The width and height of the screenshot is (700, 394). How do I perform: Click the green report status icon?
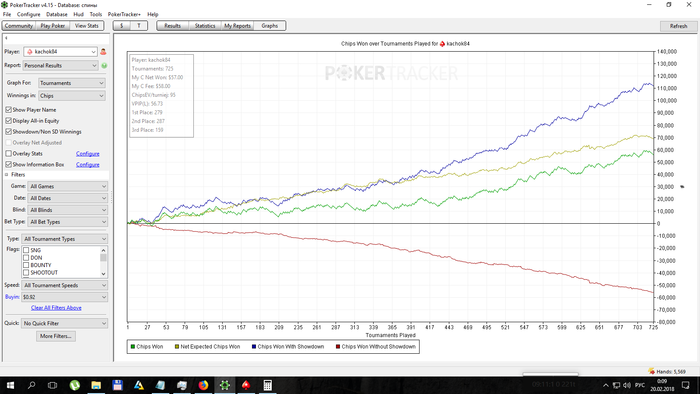pyautogui.click(x=104, y=66)
